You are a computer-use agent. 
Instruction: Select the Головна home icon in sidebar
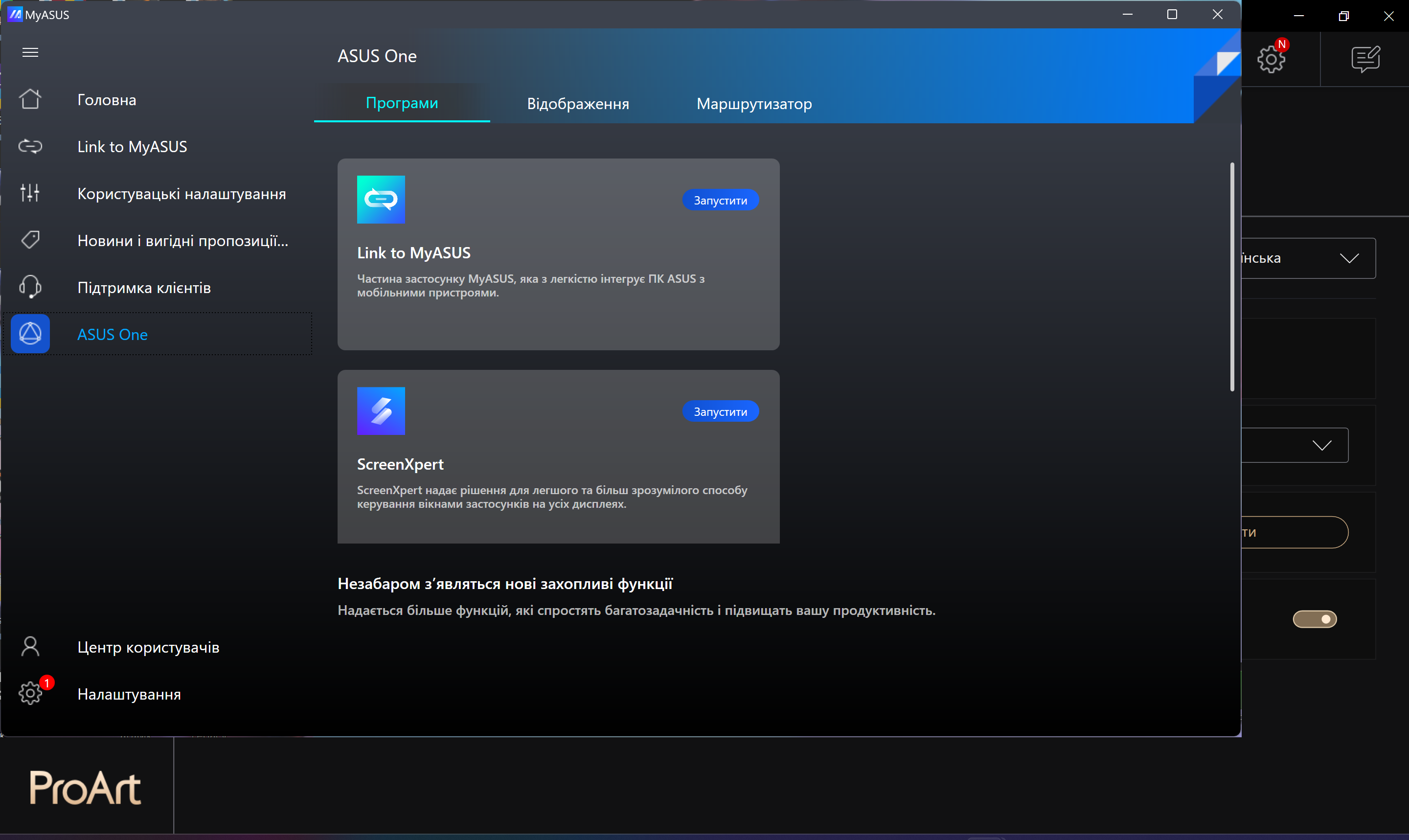[x=30, y=98]
